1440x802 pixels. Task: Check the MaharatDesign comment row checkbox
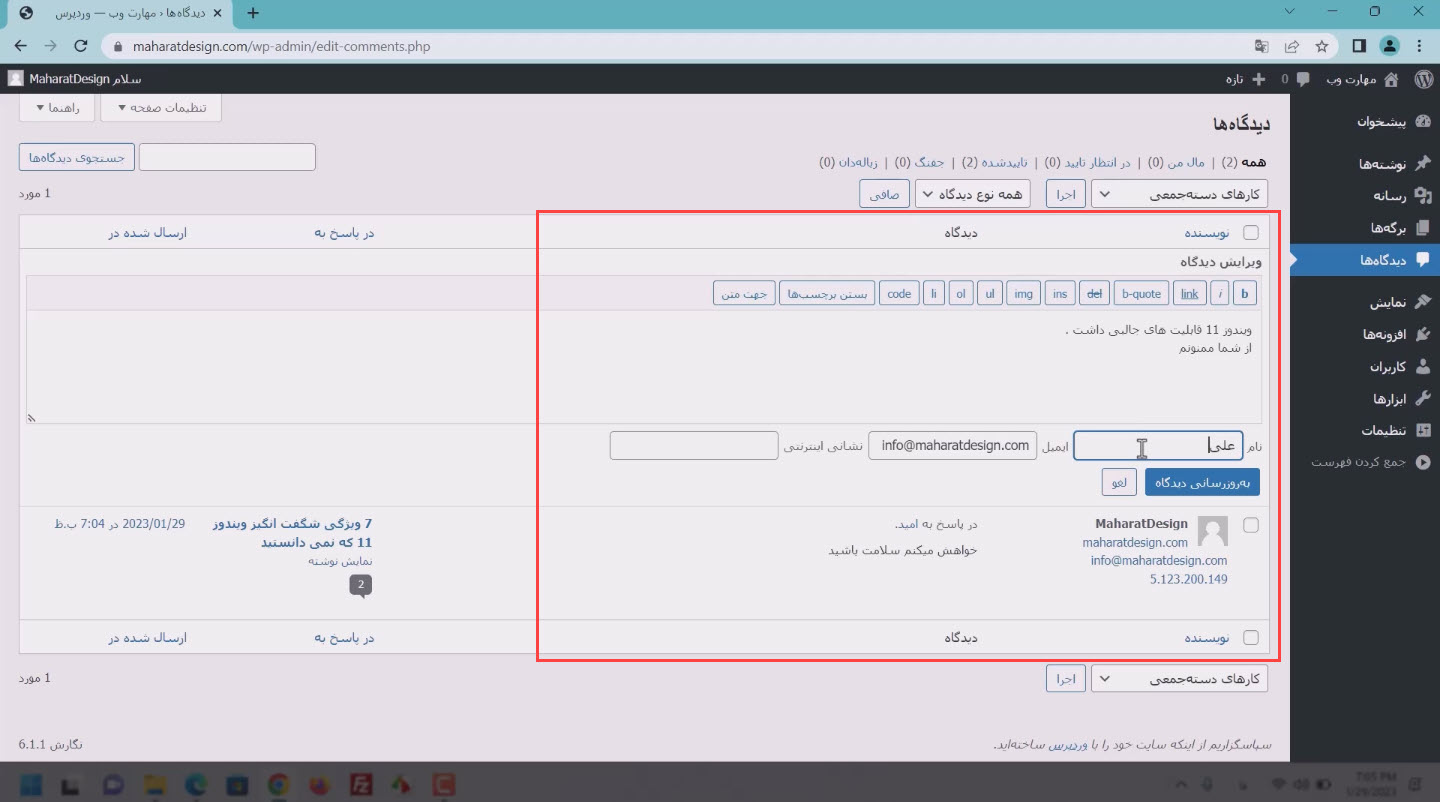(x=1250, y=525)
